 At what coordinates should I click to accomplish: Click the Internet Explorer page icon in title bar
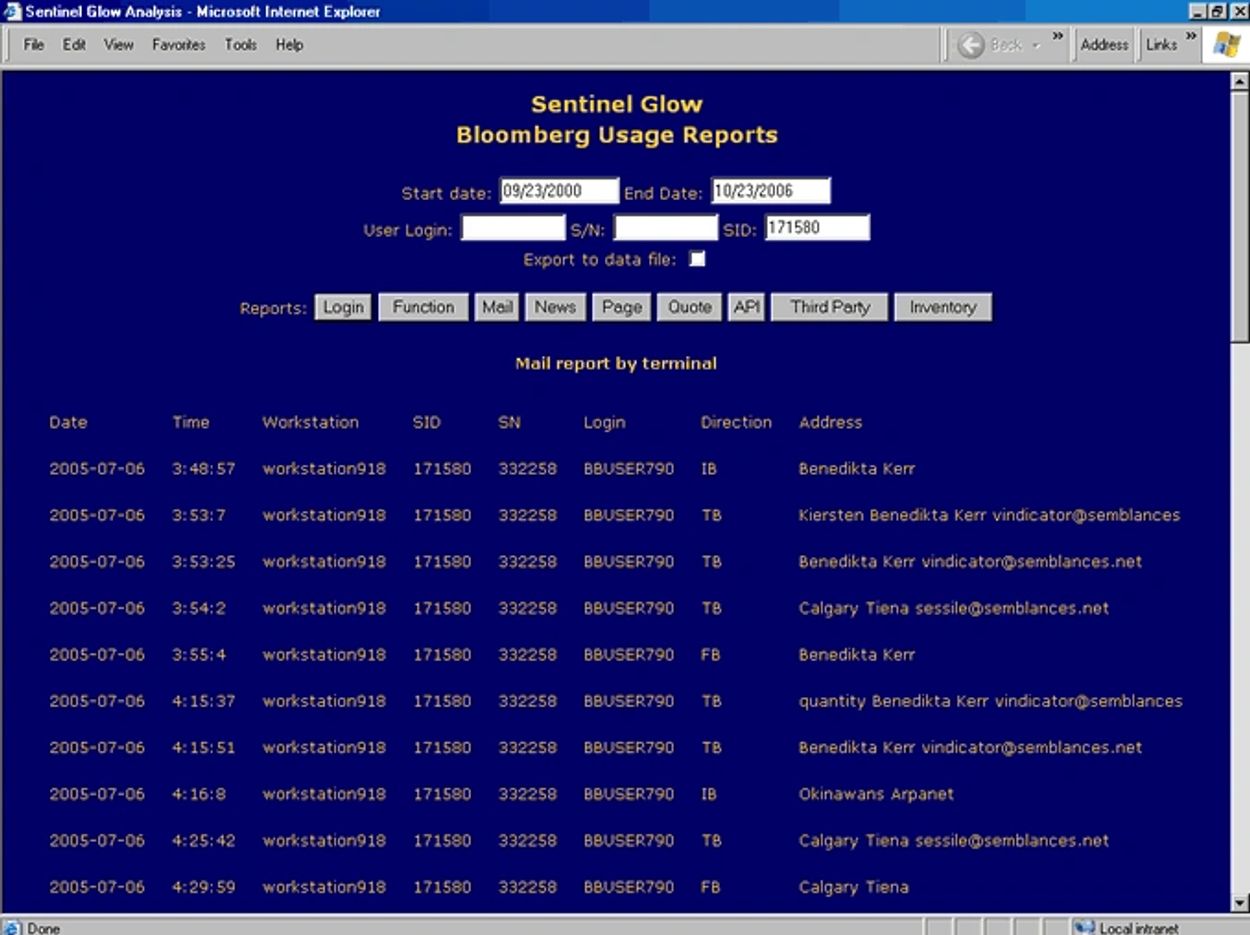12,12
